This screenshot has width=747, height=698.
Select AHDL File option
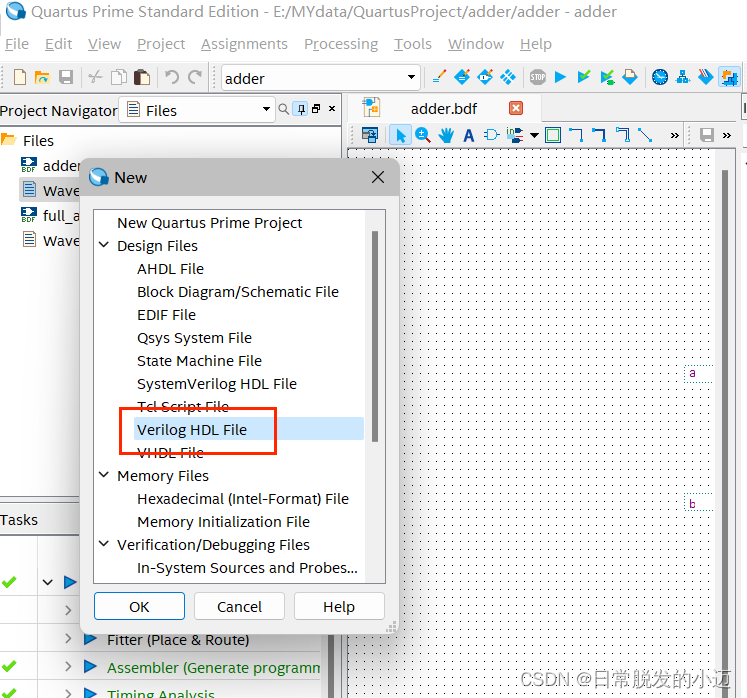click(x=170, y=268)
